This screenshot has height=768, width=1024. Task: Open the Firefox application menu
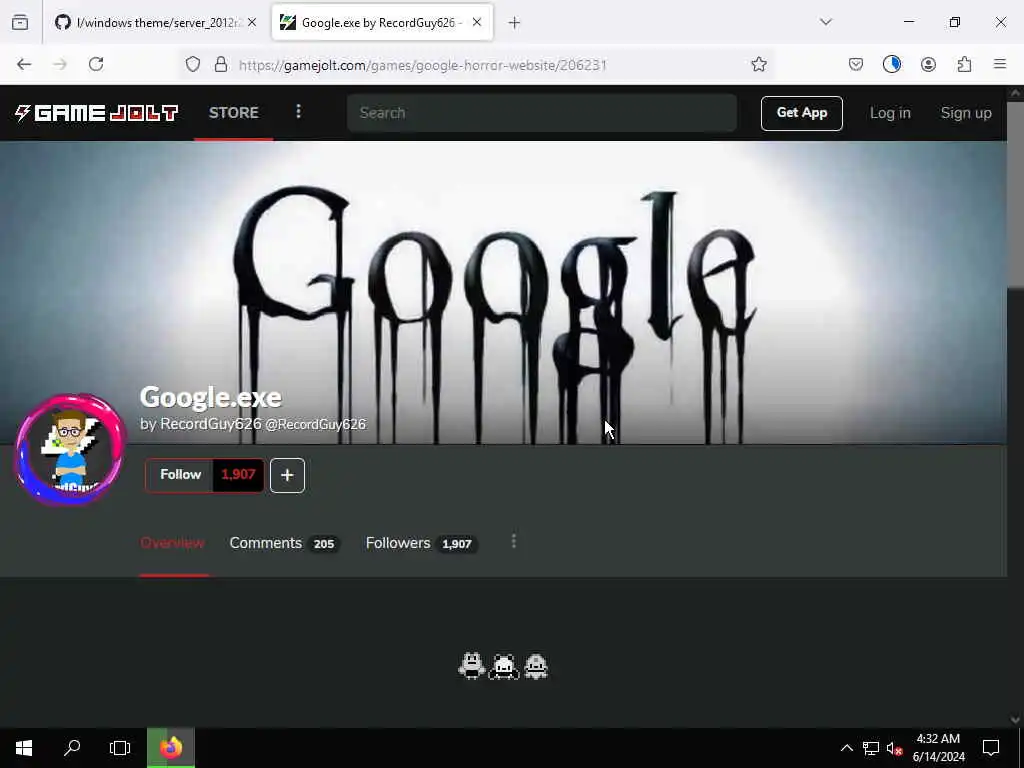1000,64
